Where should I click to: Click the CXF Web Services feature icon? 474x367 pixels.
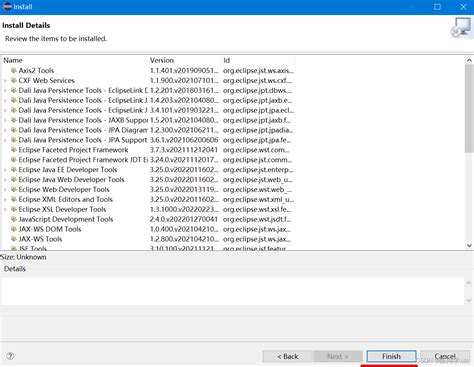[x=14, y=80]
